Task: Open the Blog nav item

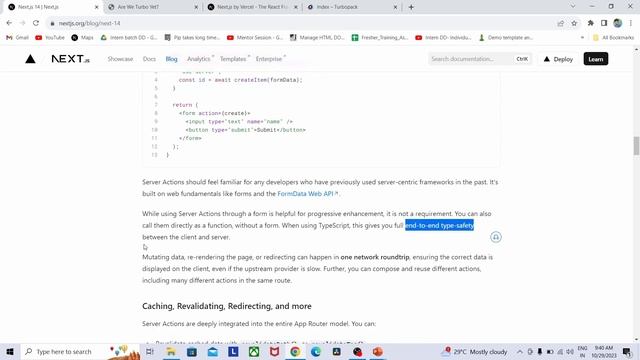Action: click(x=171, y=59)
